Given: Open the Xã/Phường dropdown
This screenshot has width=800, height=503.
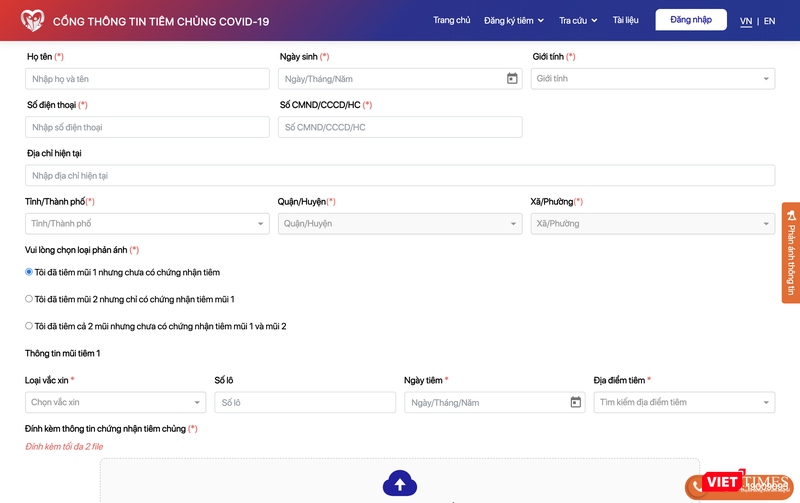Looking at the screenshot, I should coord(653,223).
